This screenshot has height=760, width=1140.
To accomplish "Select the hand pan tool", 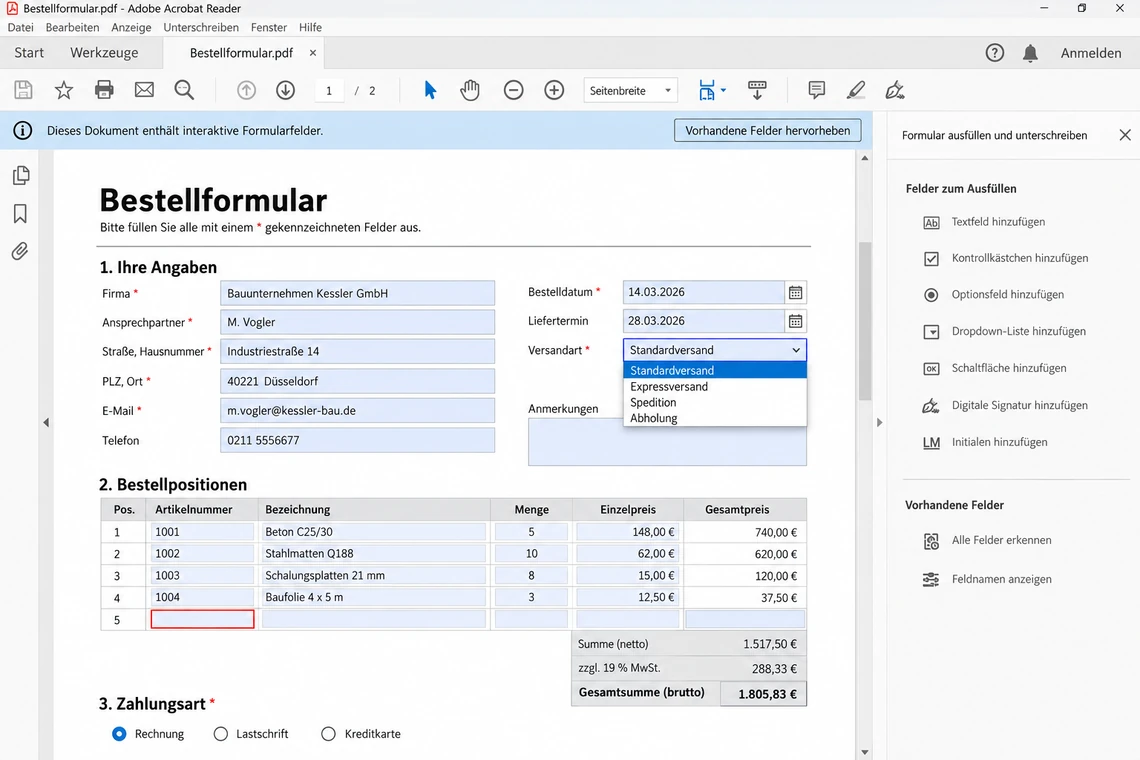I will 470,90.
